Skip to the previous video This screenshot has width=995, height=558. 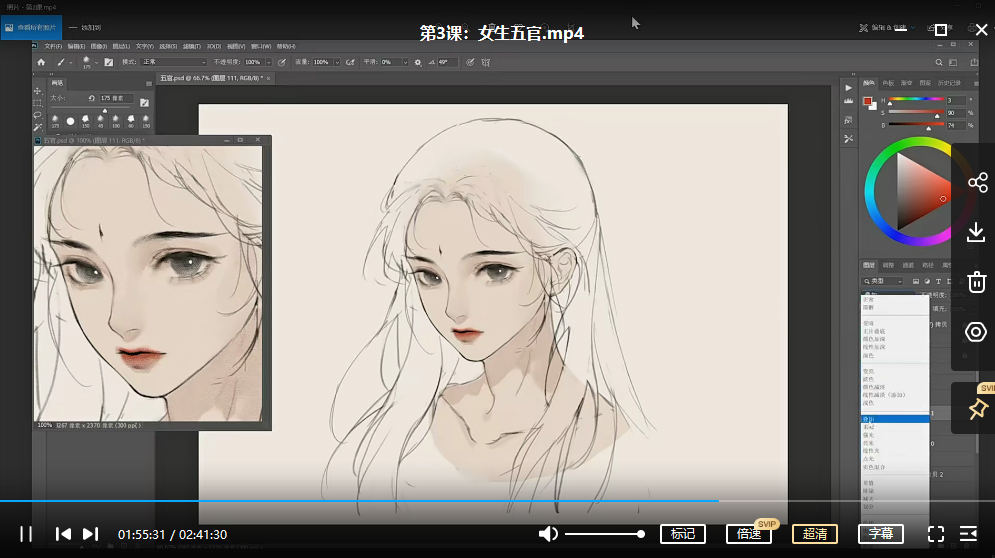coord(63,534)
